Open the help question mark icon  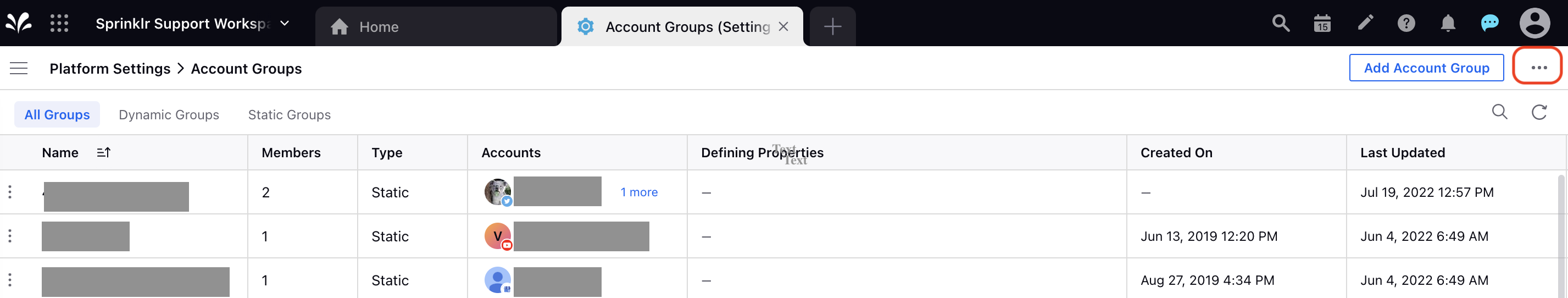(x=1405, y=24)
